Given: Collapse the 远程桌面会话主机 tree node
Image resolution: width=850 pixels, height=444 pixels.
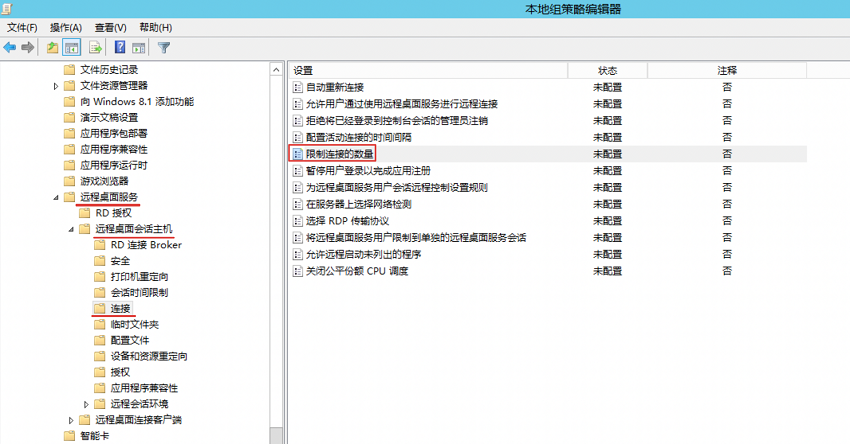Looking at the screenshot, I should 70,229.
